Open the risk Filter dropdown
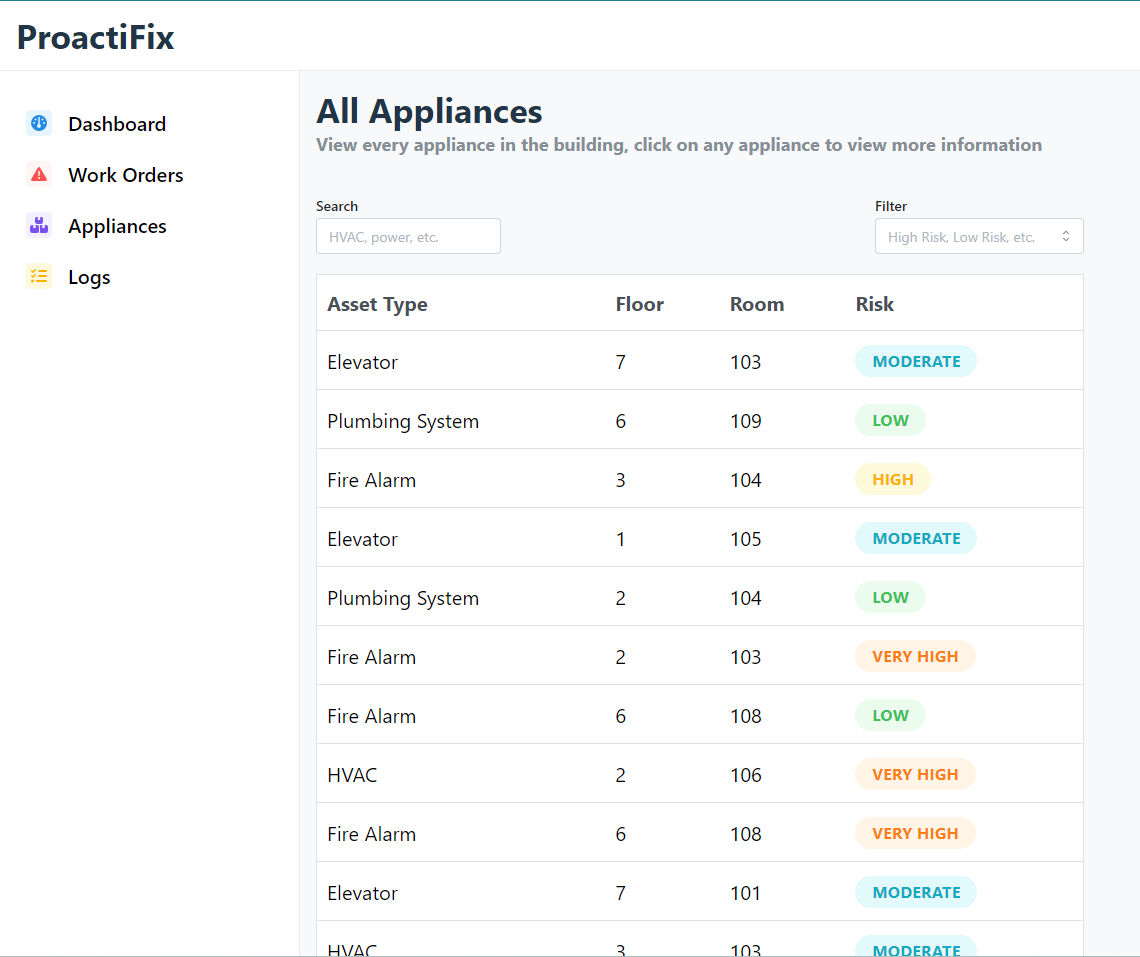The width and height of the screenshot is (1140, 957). (979, 236)
